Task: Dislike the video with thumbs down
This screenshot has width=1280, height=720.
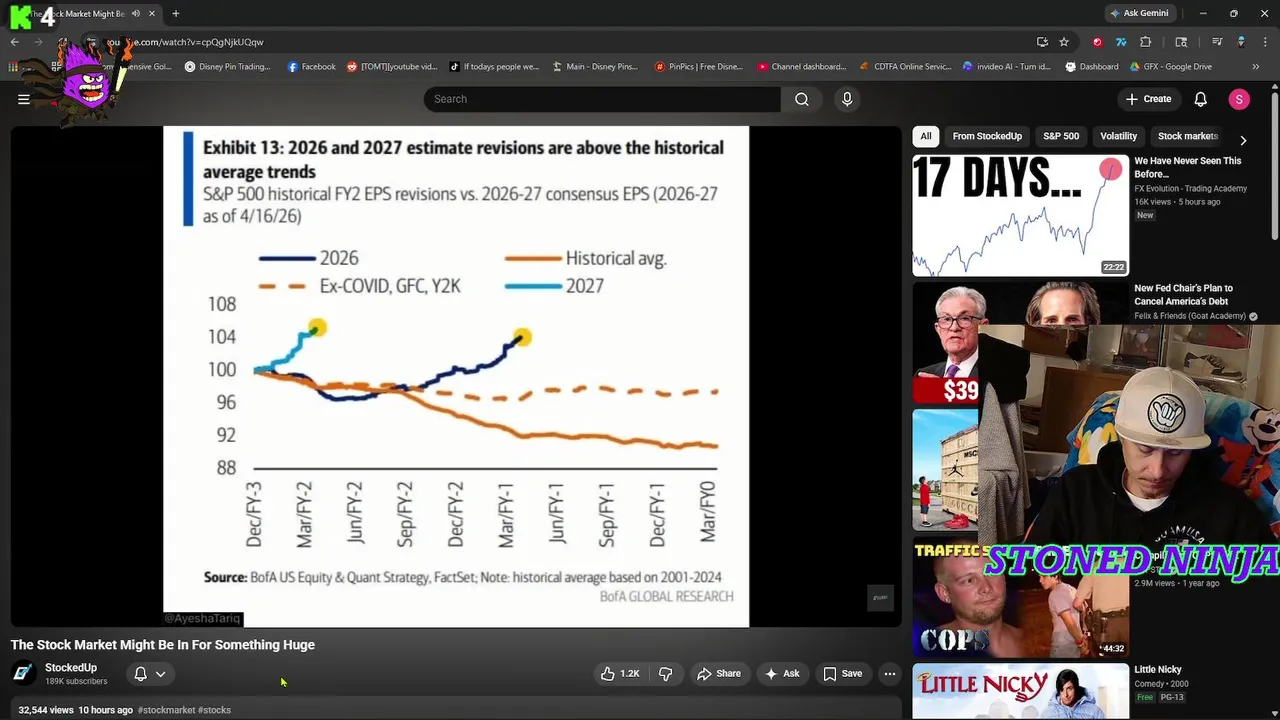Action: click(666, 674)
